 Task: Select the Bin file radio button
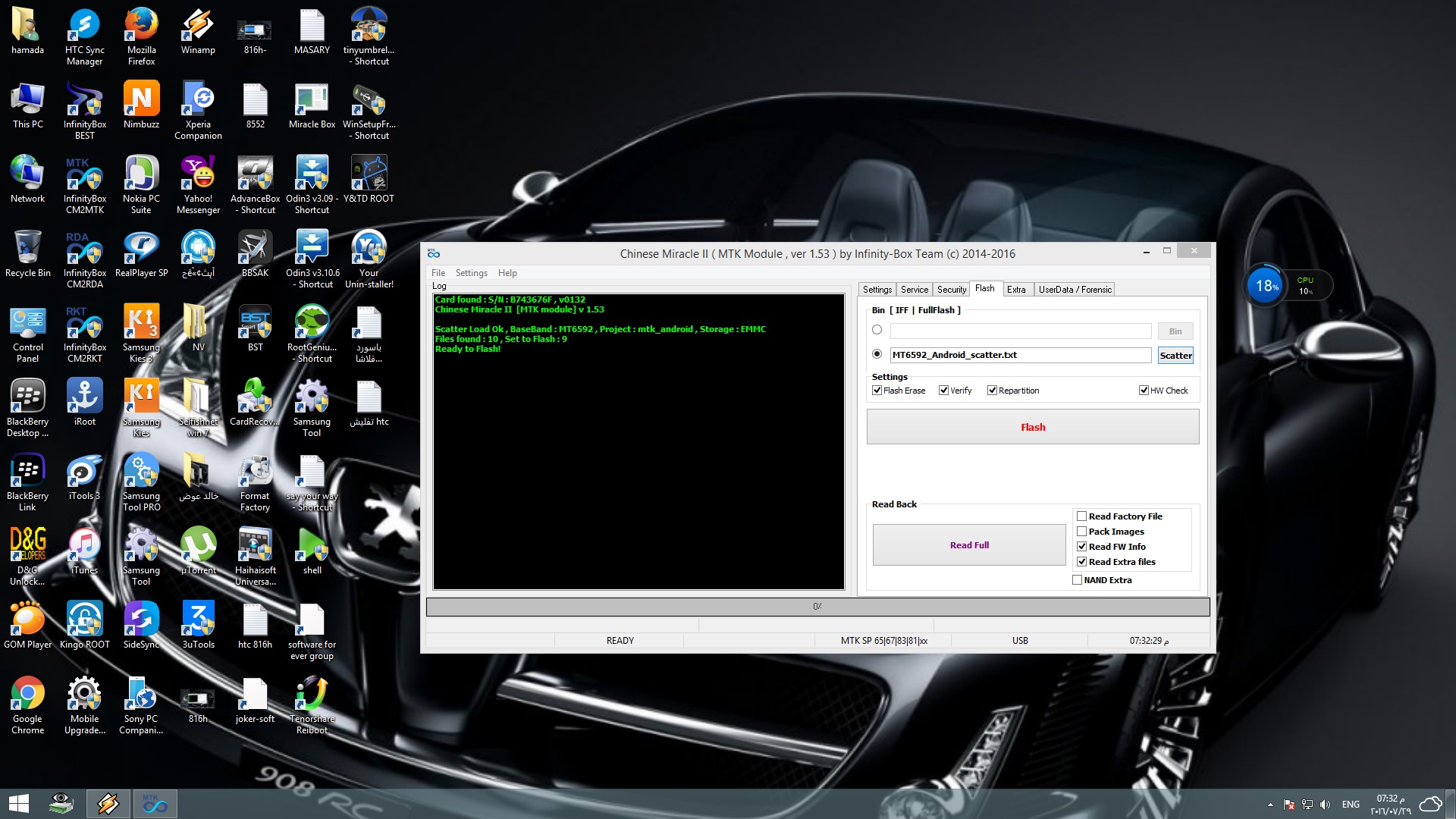pyautogui.click(x=877, y=330)
